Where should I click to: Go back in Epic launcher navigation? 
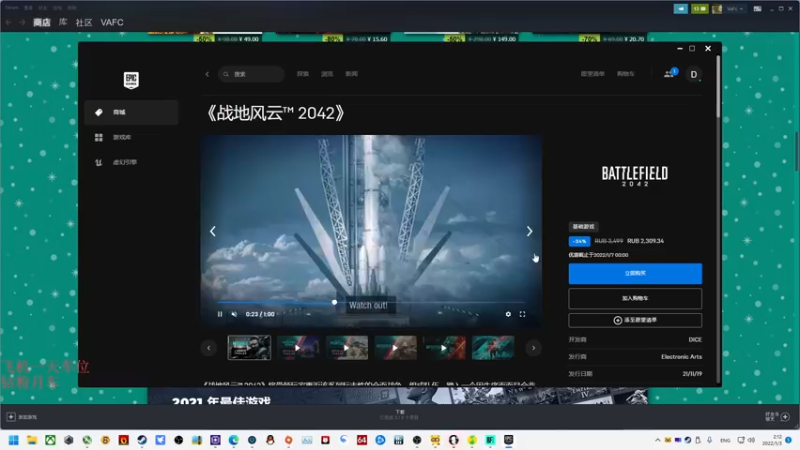pos(207,74)
